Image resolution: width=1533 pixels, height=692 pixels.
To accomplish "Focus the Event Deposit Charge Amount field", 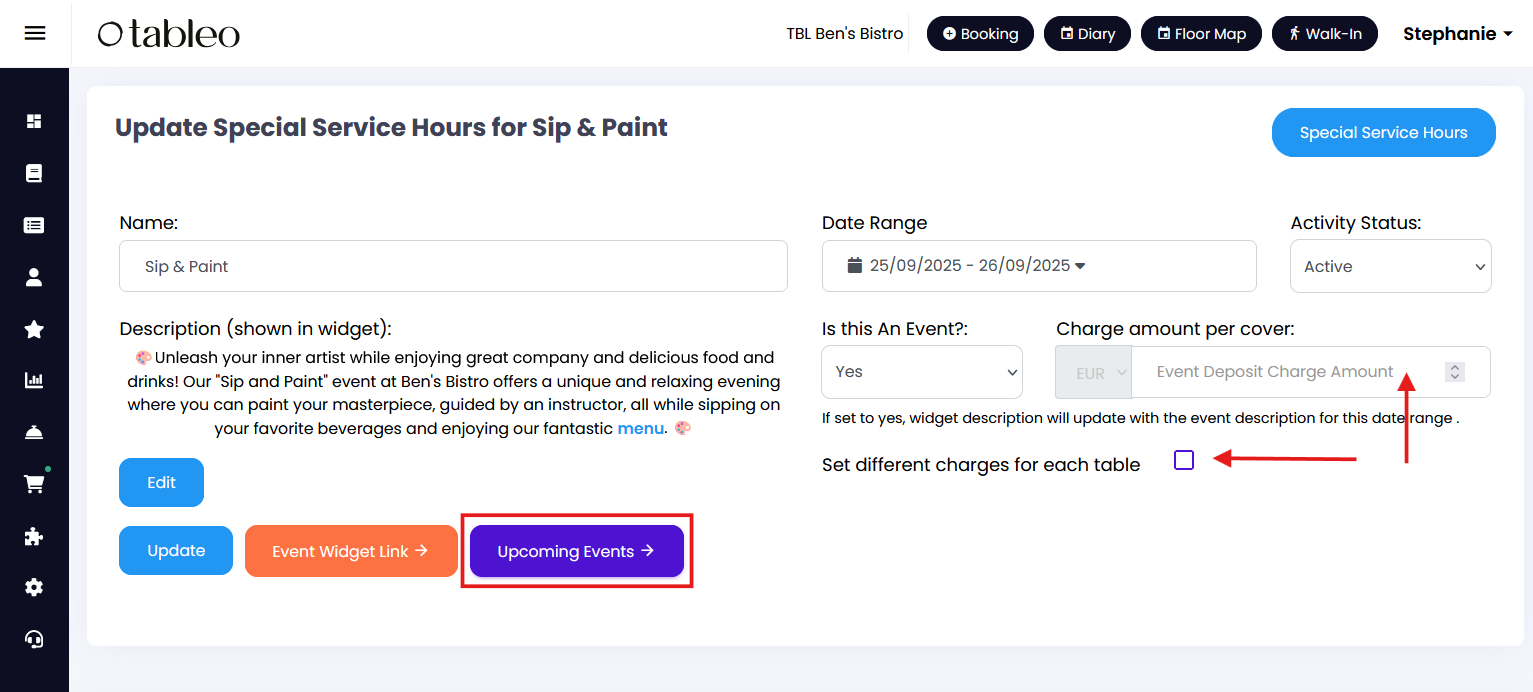I will [1310, 372].
